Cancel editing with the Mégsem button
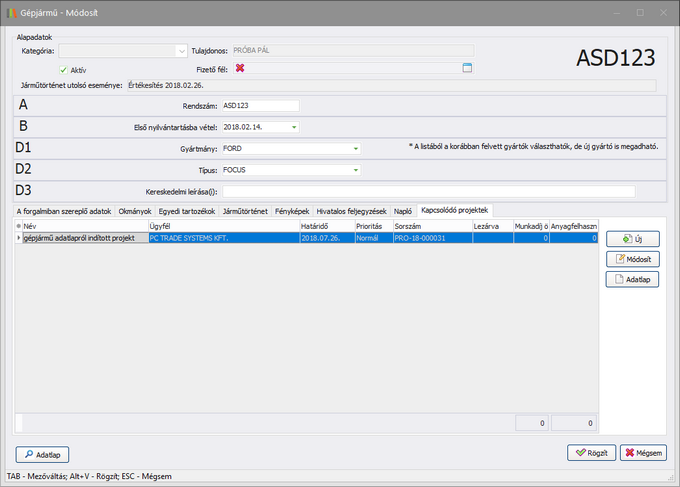Image resolution: width=680 pixels, height=487 pixels. 643,453
